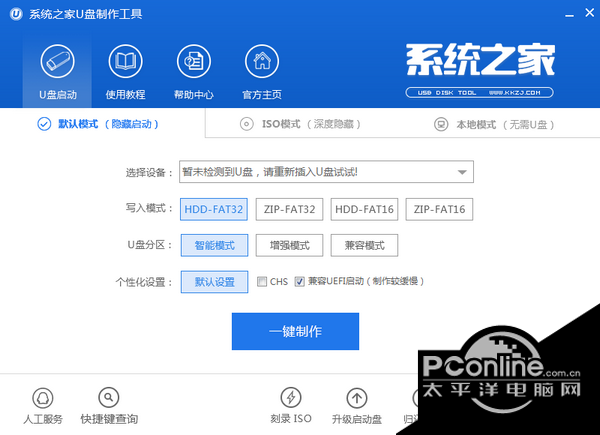The height and width of the screenshot is (435, 600).
Task: Open the 快捷键查询 search icon
Action: pos(109,398)
